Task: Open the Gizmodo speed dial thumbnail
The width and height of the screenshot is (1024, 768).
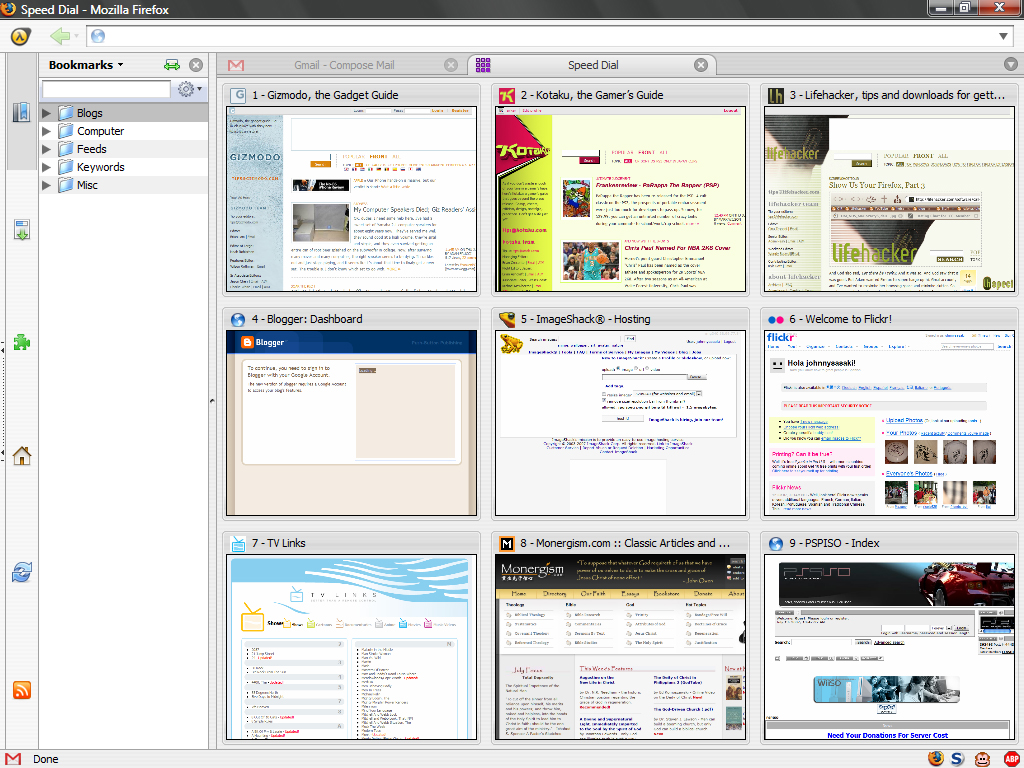Action: click(351, 199)
